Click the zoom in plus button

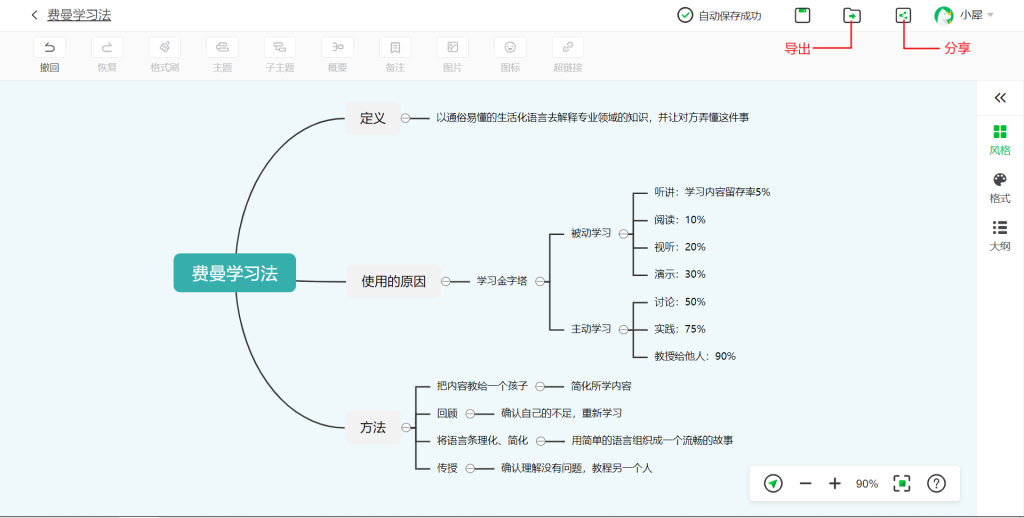pyautogui.click(x=835, y=483)
